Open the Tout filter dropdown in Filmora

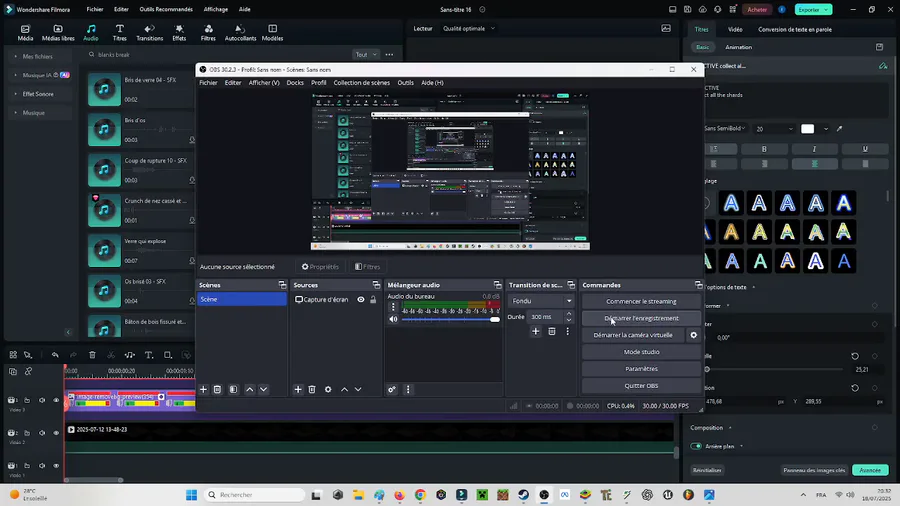tap(366, 55)
